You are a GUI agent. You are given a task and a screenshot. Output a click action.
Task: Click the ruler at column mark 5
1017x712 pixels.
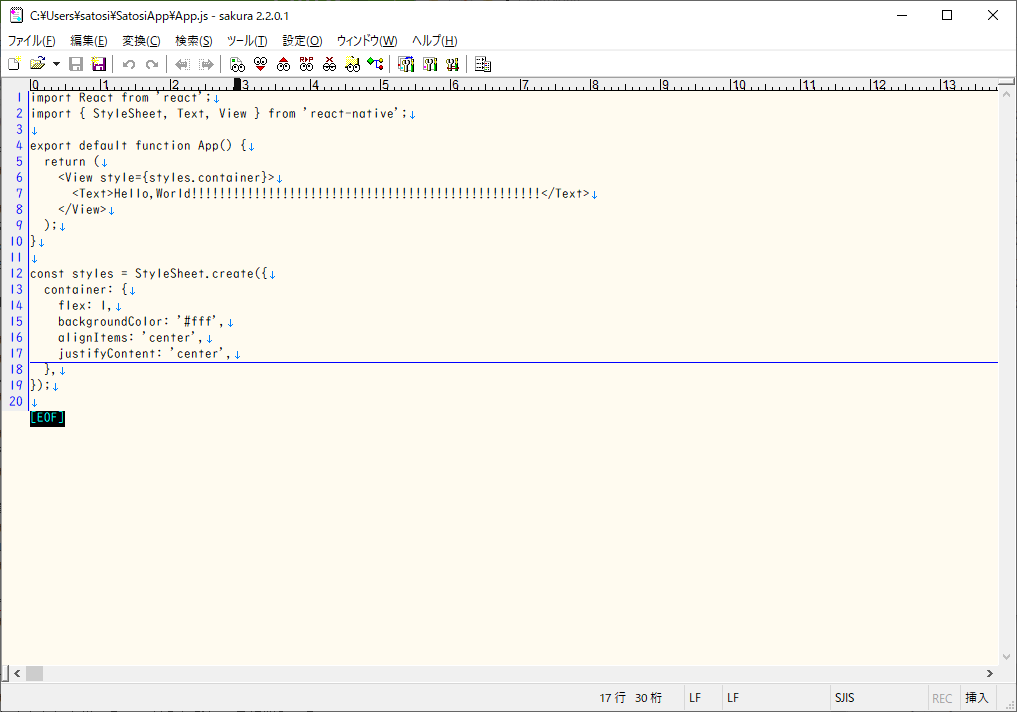[385, 84]
